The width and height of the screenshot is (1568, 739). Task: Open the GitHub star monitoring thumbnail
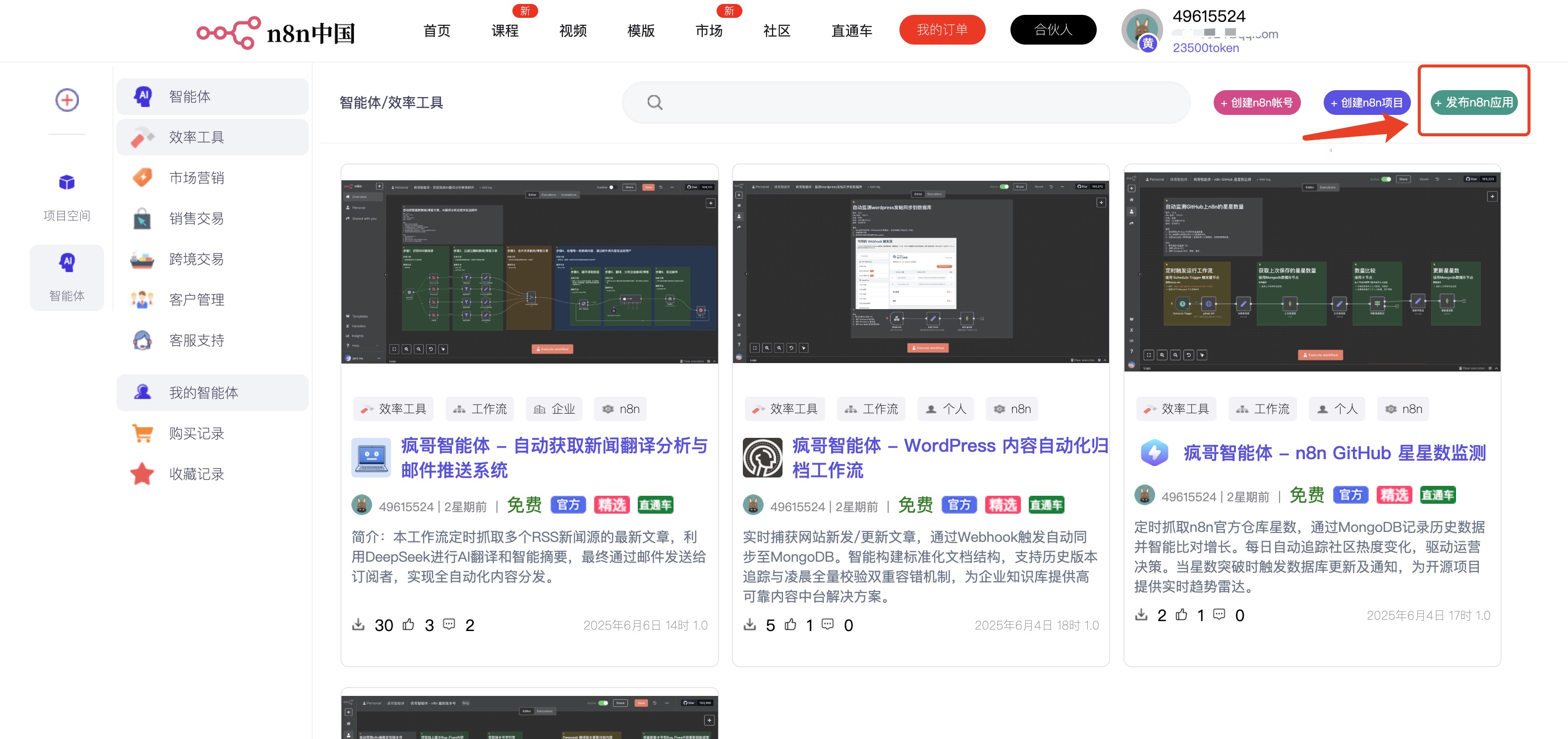(x=1312, y=272)
